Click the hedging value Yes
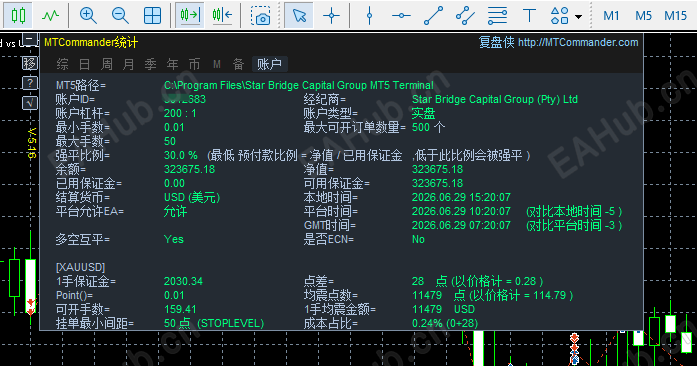The width and height of the screenshot is (697, 366). [x=174, y=239]
